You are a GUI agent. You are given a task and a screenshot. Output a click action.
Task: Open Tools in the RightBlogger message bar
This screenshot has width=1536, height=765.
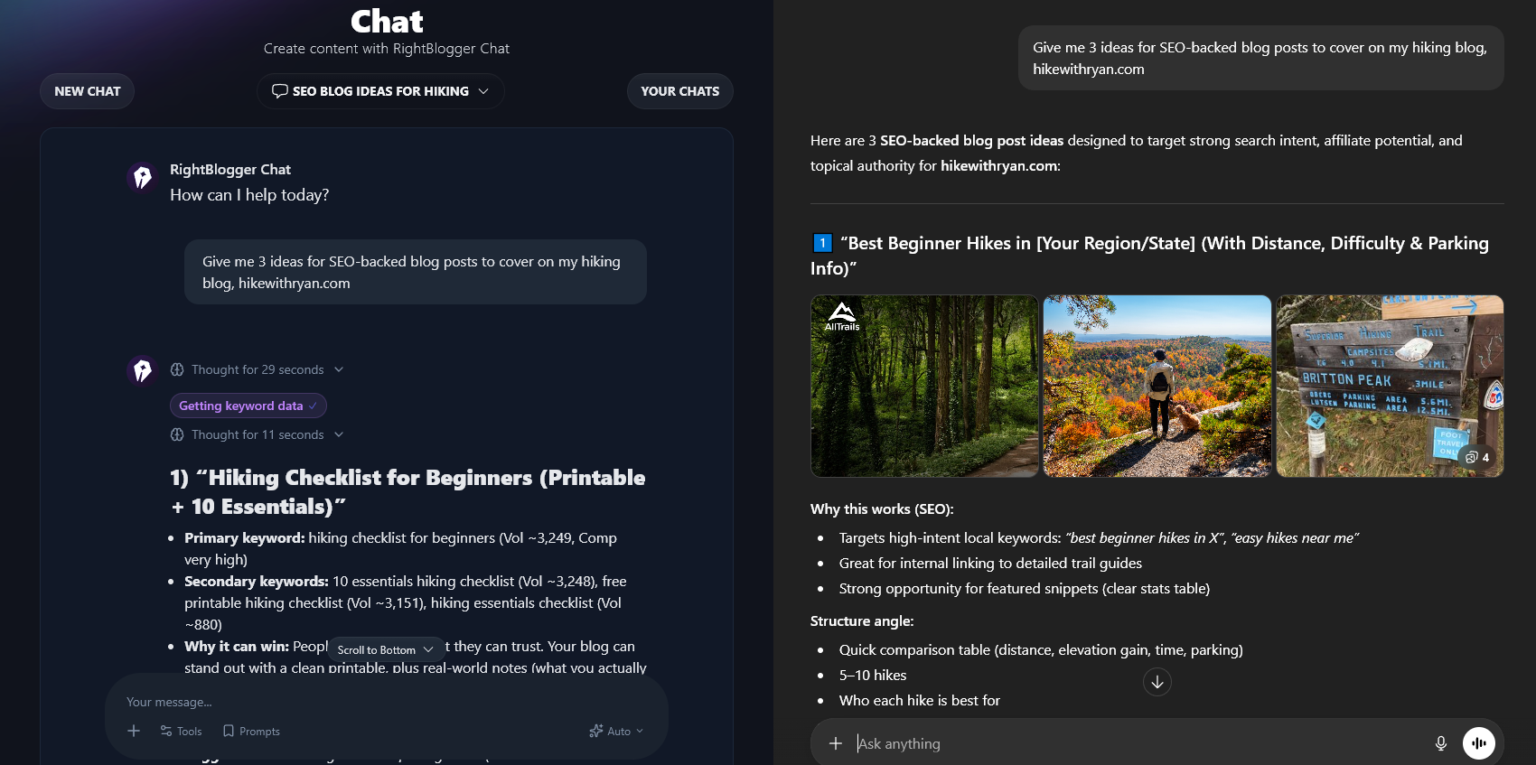(181, 731)
